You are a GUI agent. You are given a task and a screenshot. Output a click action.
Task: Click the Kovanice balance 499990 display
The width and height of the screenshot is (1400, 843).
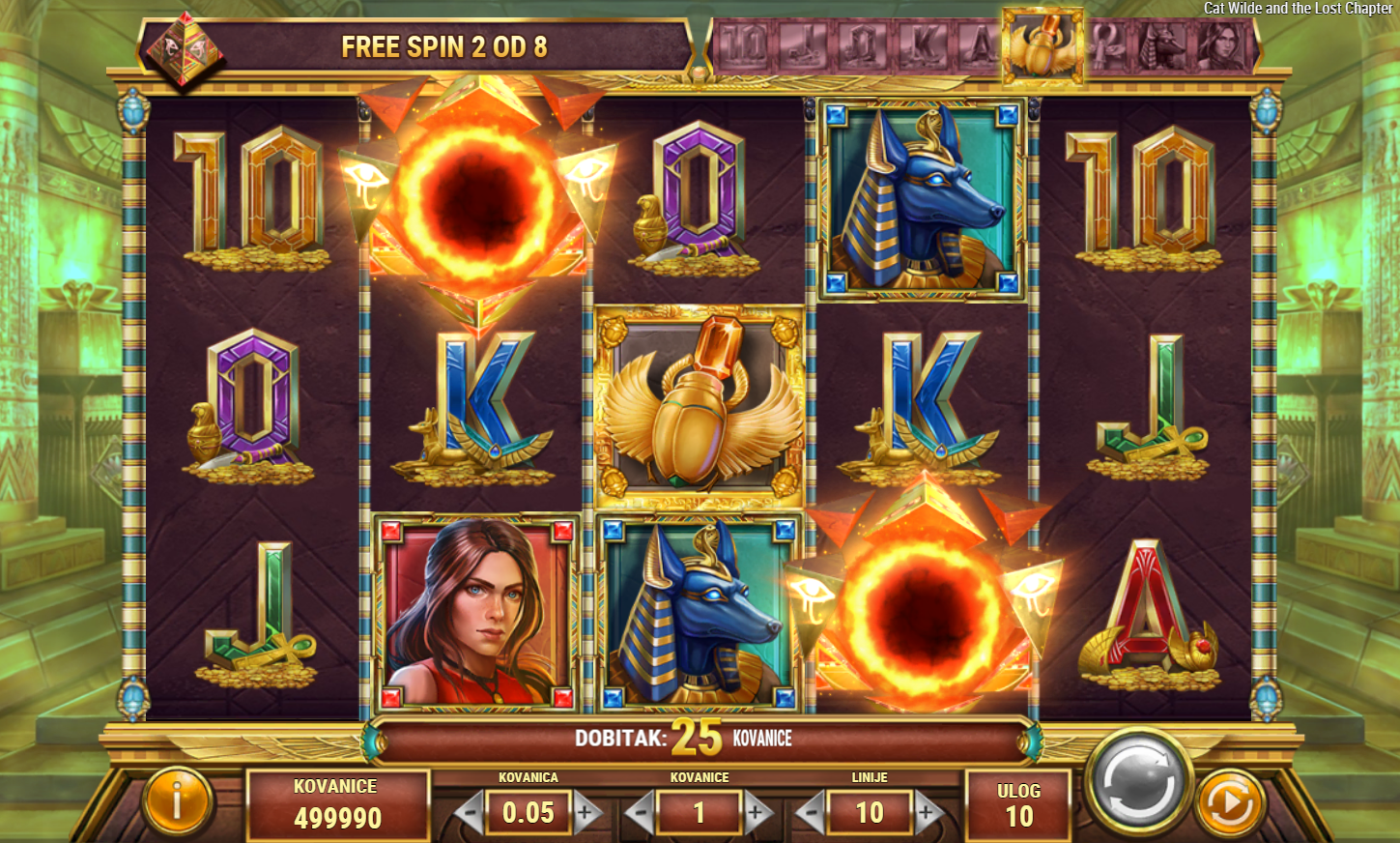pos(337,804)
